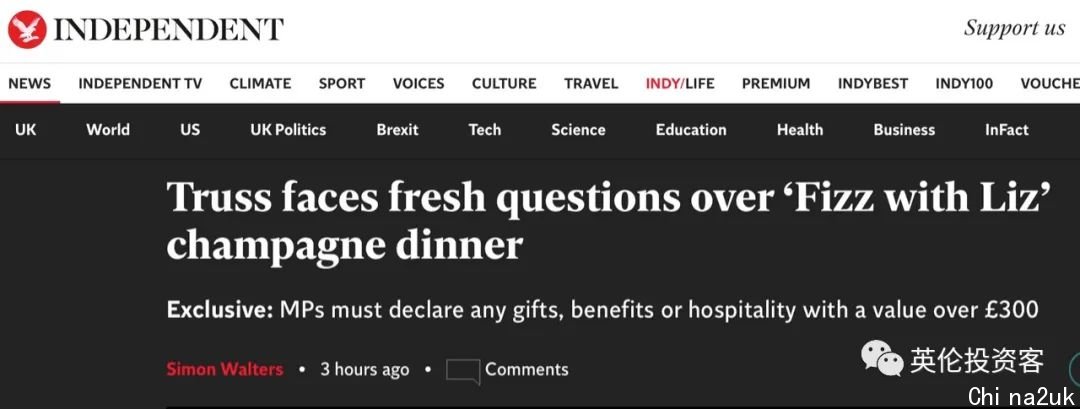Open the Brexit sub-section
Image resolution: width=1080 pixels, height=409 pixels.
point(397,129)
